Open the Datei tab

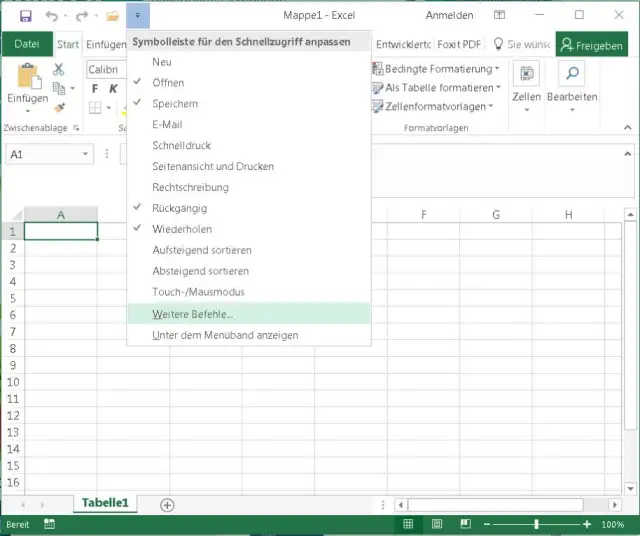tap(27, 44)
